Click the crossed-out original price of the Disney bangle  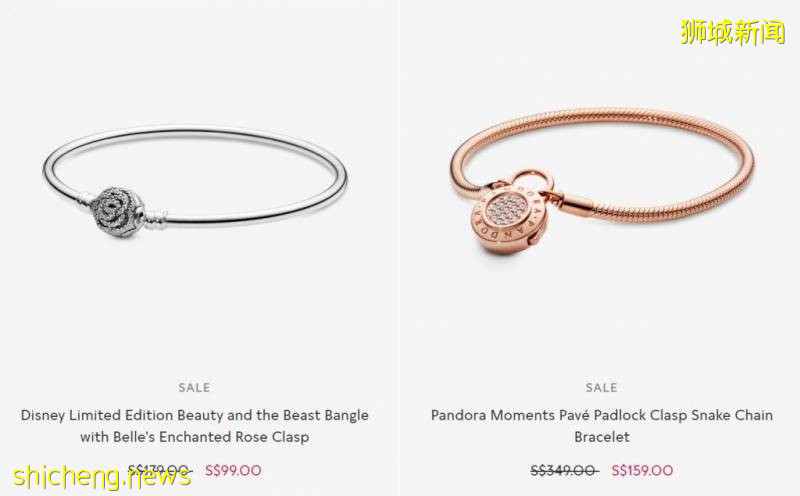click(x=160, y=470)
